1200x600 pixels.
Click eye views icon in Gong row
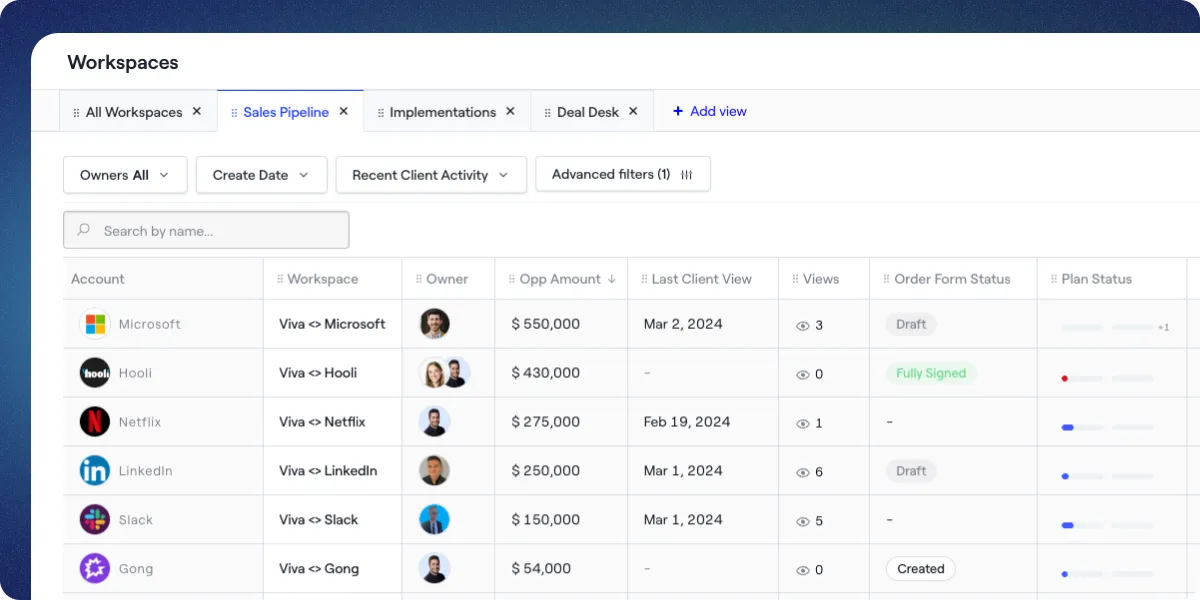(802, 571)
